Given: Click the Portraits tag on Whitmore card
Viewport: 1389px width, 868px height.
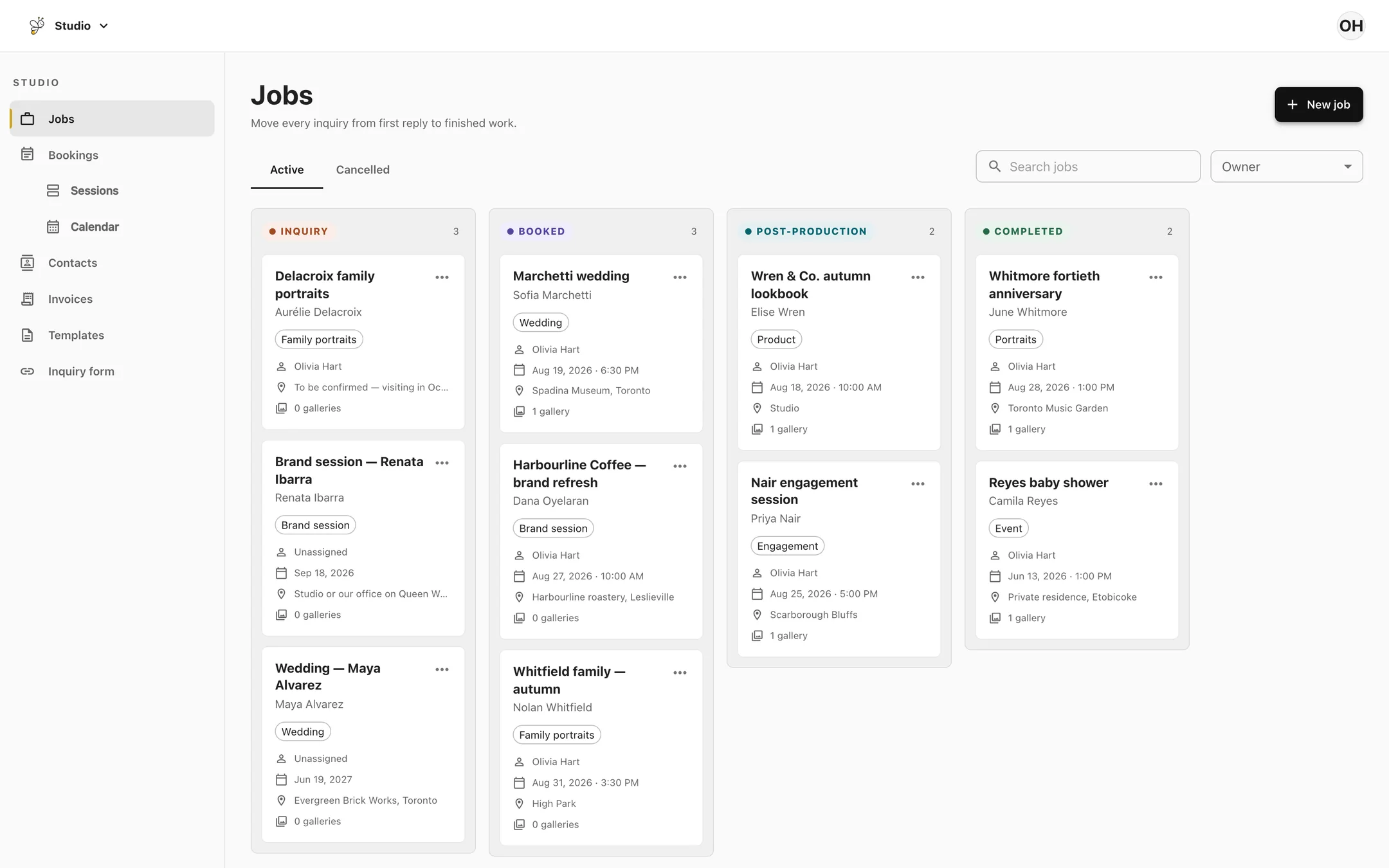Looking at the screenshot, I should click(x=1015, y=339).
